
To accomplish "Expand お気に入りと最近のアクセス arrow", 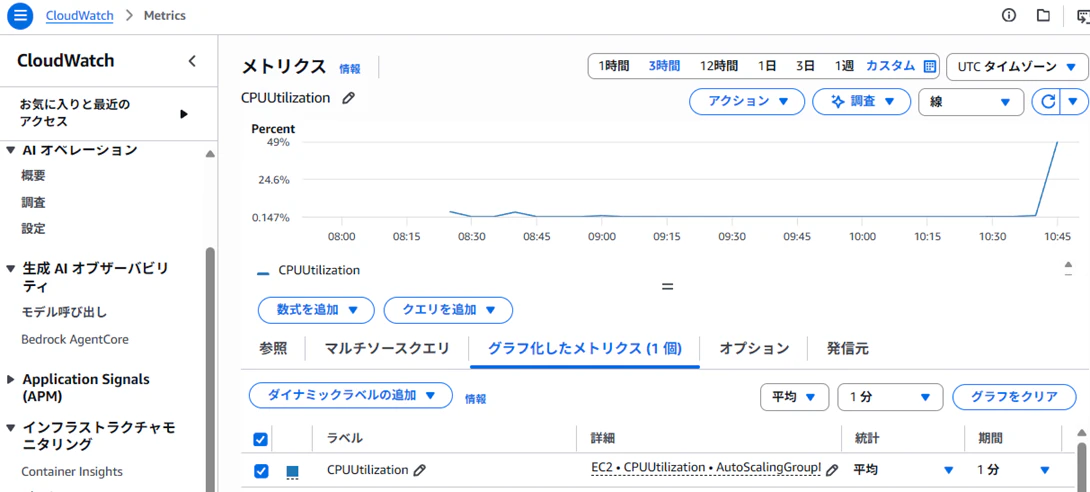I will coord(184,114).
